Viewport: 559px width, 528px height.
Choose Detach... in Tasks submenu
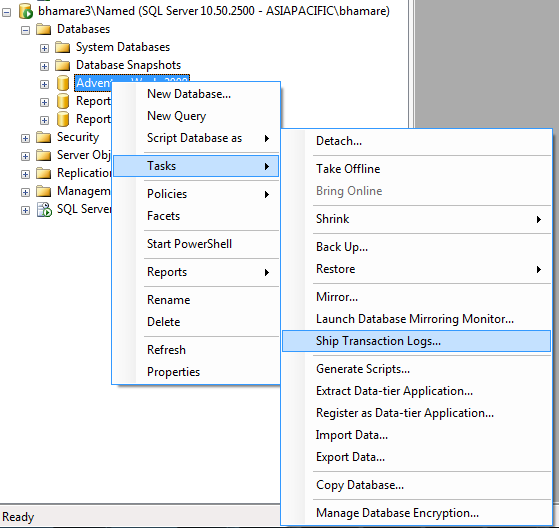click(x=416, y=141)
